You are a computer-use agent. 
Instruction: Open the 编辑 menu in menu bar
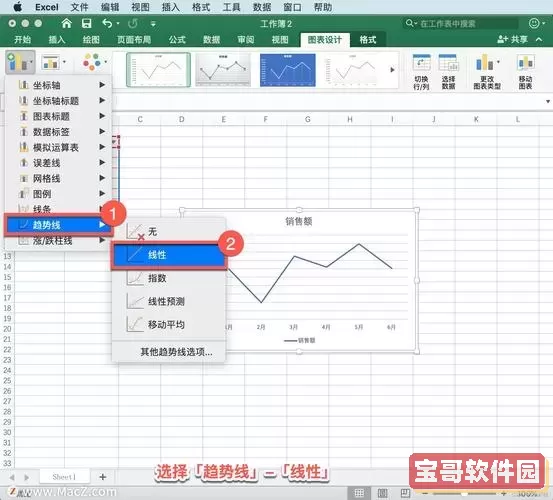point(110,7)
